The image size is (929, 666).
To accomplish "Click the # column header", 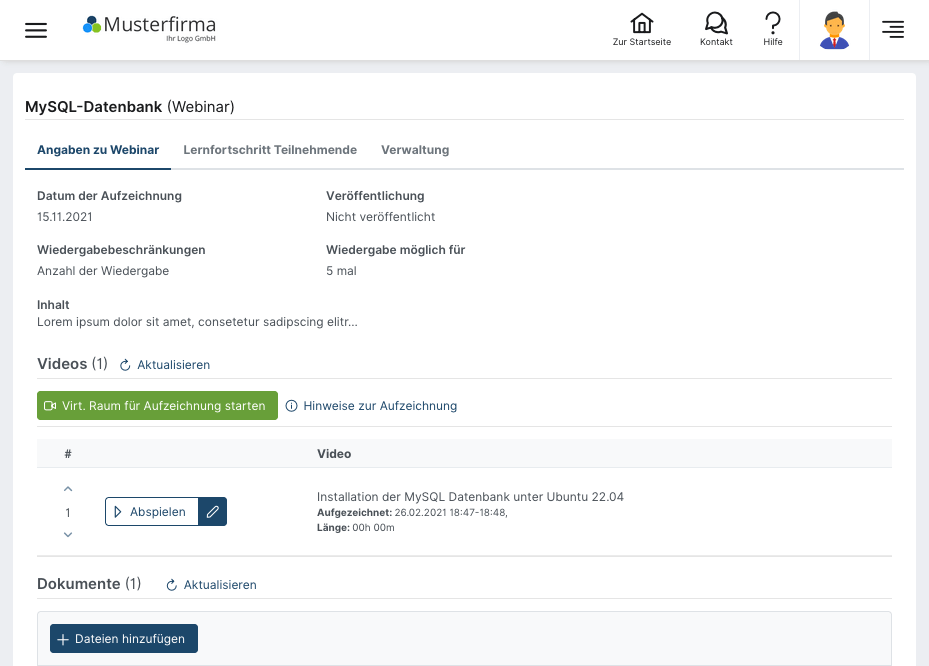I will [x=68, y=454].
